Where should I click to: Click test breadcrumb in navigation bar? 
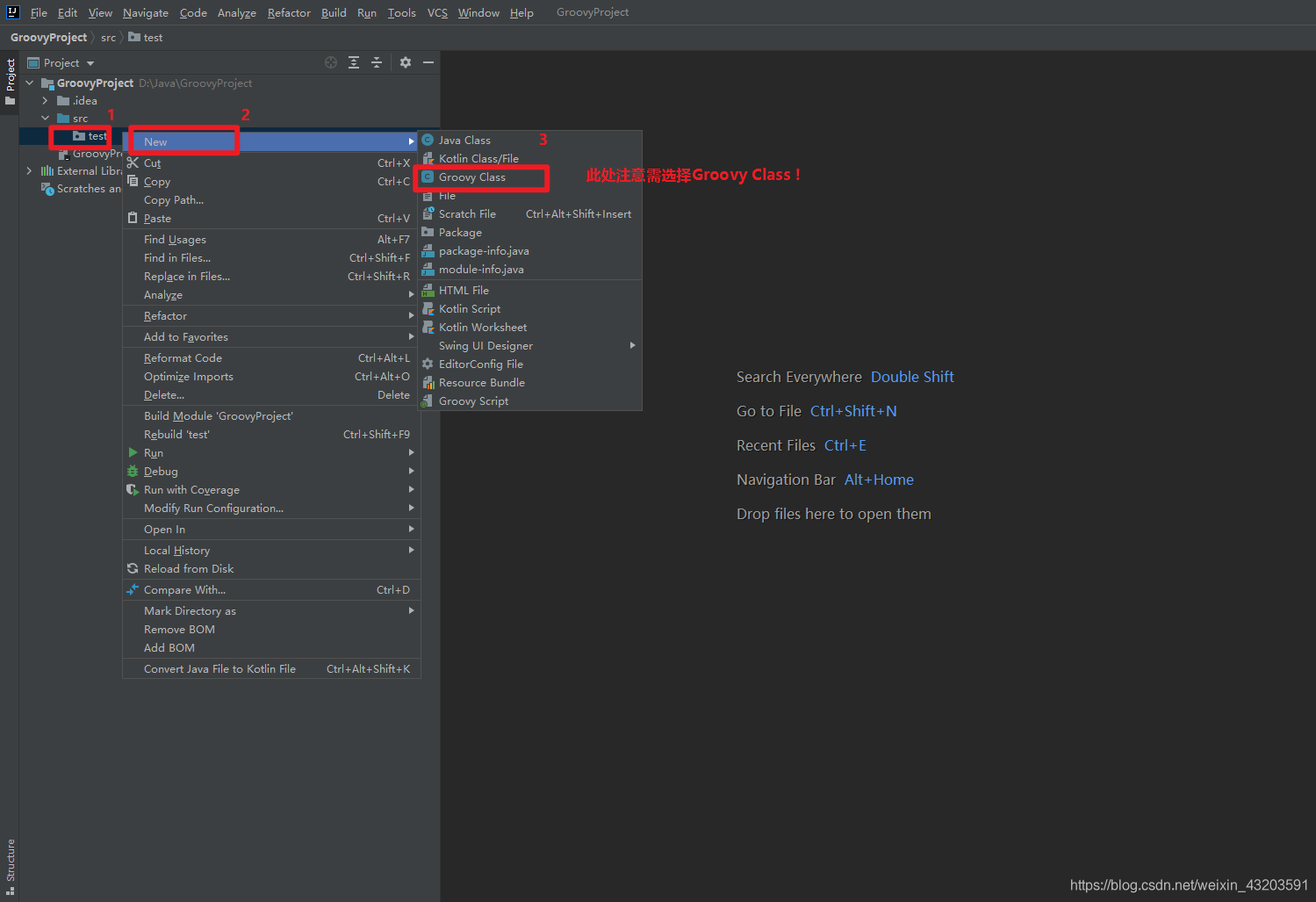pos(146,37)
